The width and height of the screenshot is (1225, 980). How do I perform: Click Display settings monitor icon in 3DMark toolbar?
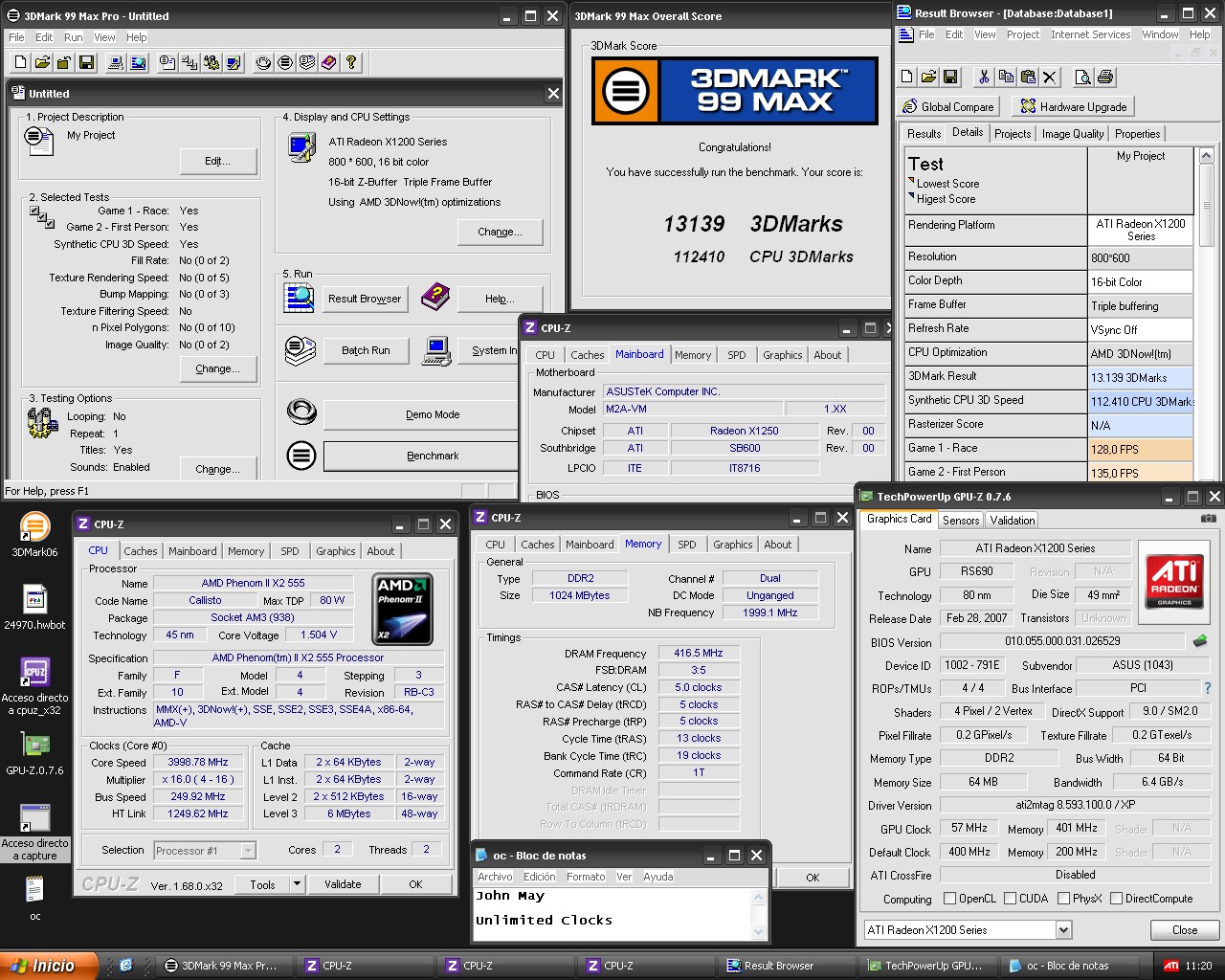234,62
